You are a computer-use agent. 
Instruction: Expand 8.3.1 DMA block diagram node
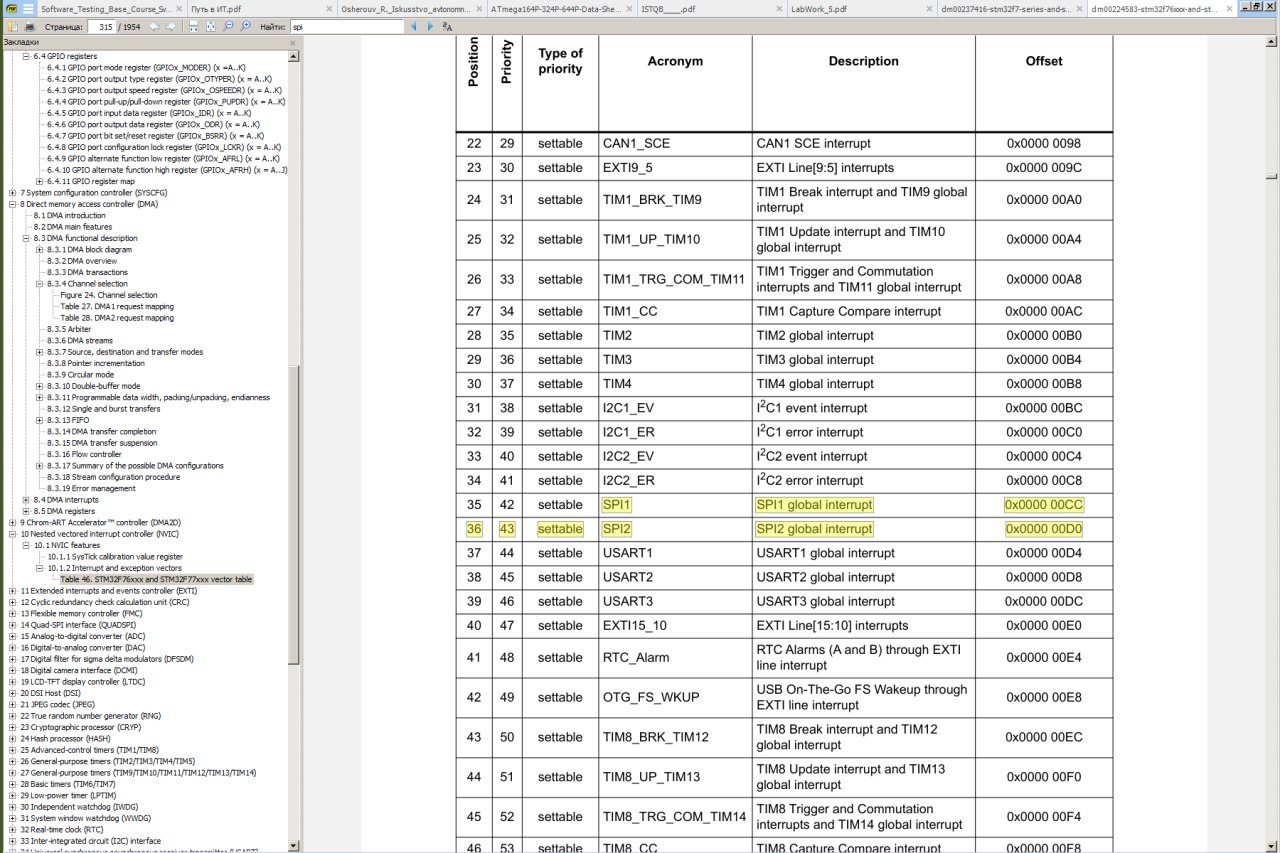click(39, 250)
